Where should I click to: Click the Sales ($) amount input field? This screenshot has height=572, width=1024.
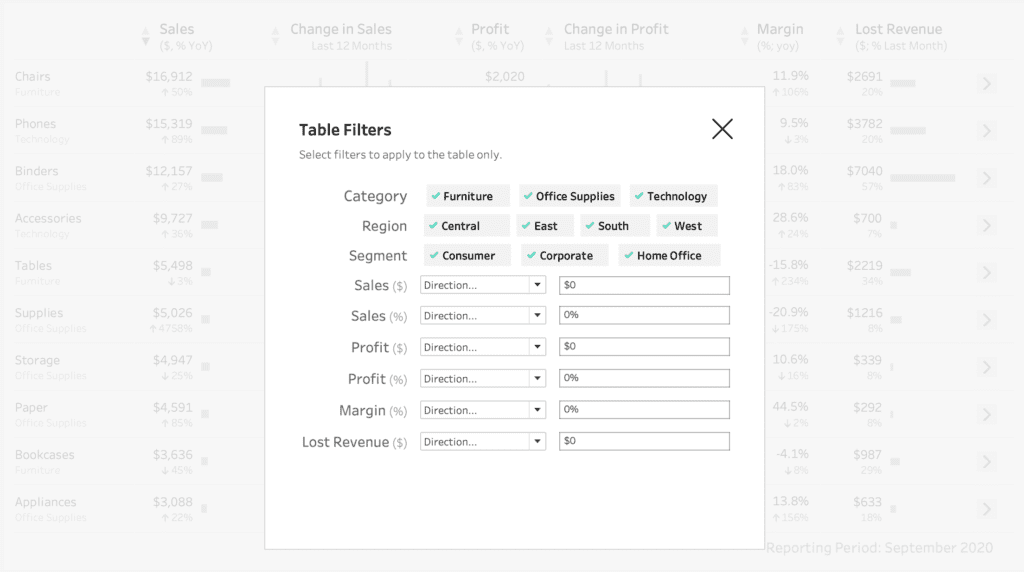[644, 285]
